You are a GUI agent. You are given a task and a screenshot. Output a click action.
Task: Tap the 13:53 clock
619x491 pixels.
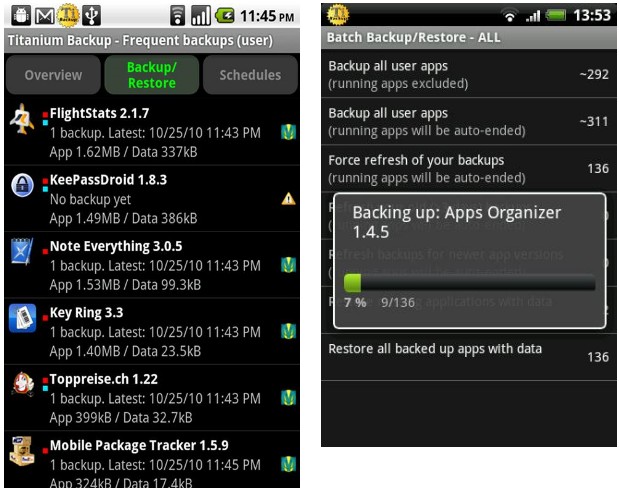(x=592, y=15)
